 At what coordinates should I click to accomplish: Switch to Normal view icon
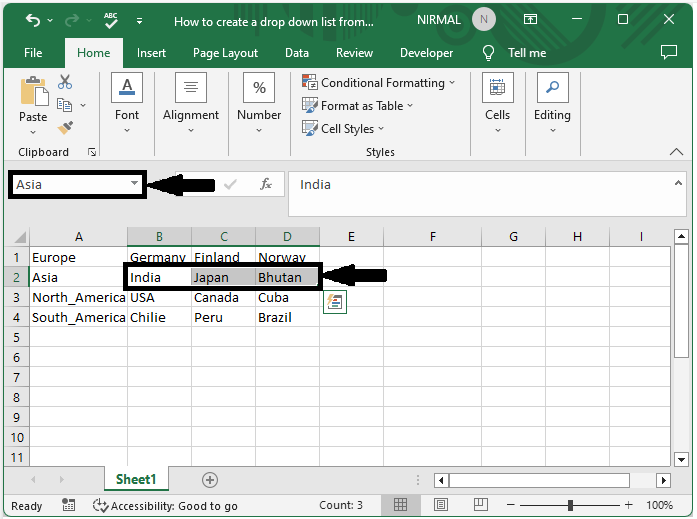(400, 505)
